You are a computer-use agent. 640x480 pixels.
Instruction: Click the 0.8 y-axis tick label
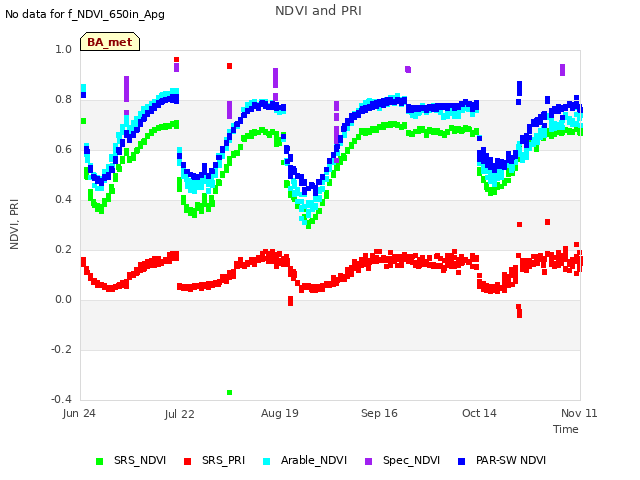tap(63, 100)
